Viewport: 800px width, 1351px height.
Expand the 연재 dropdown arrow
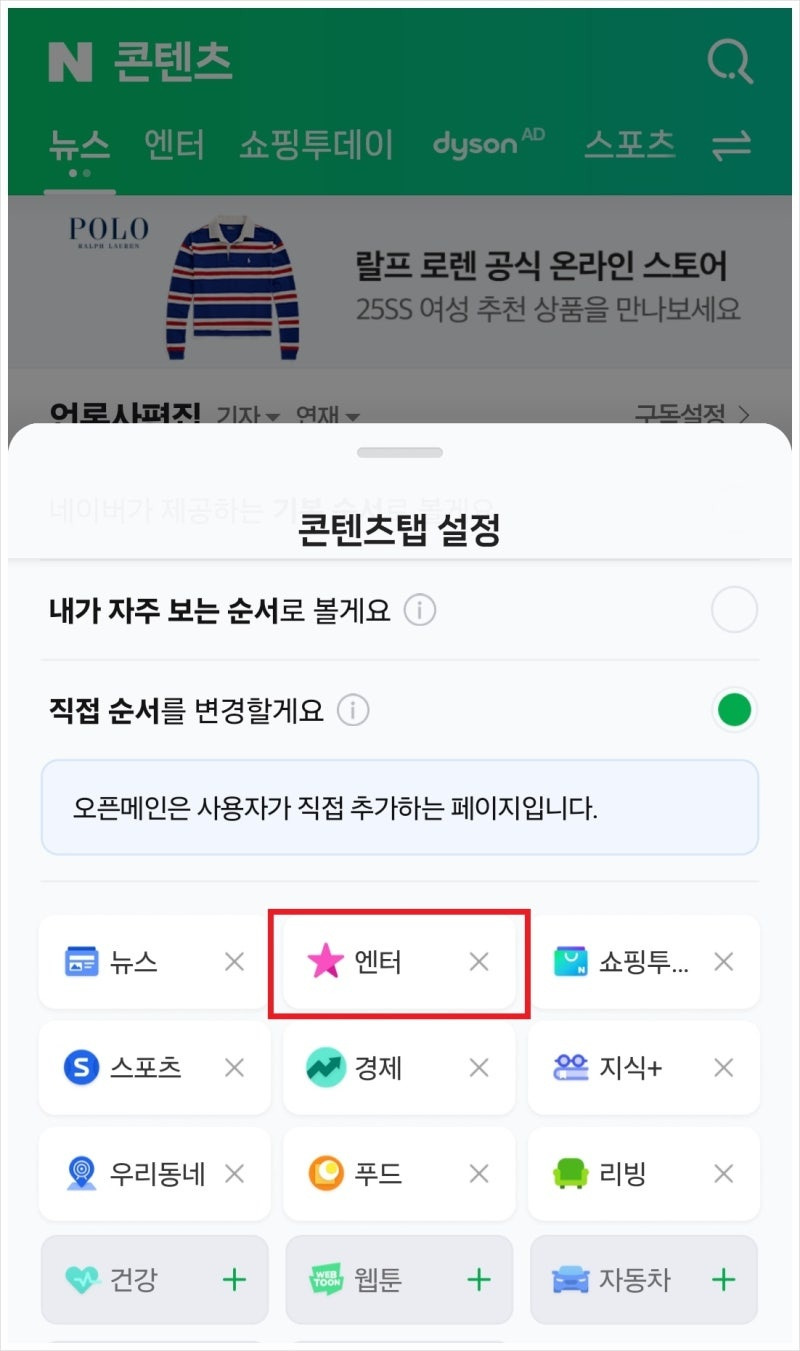[351, 415]
